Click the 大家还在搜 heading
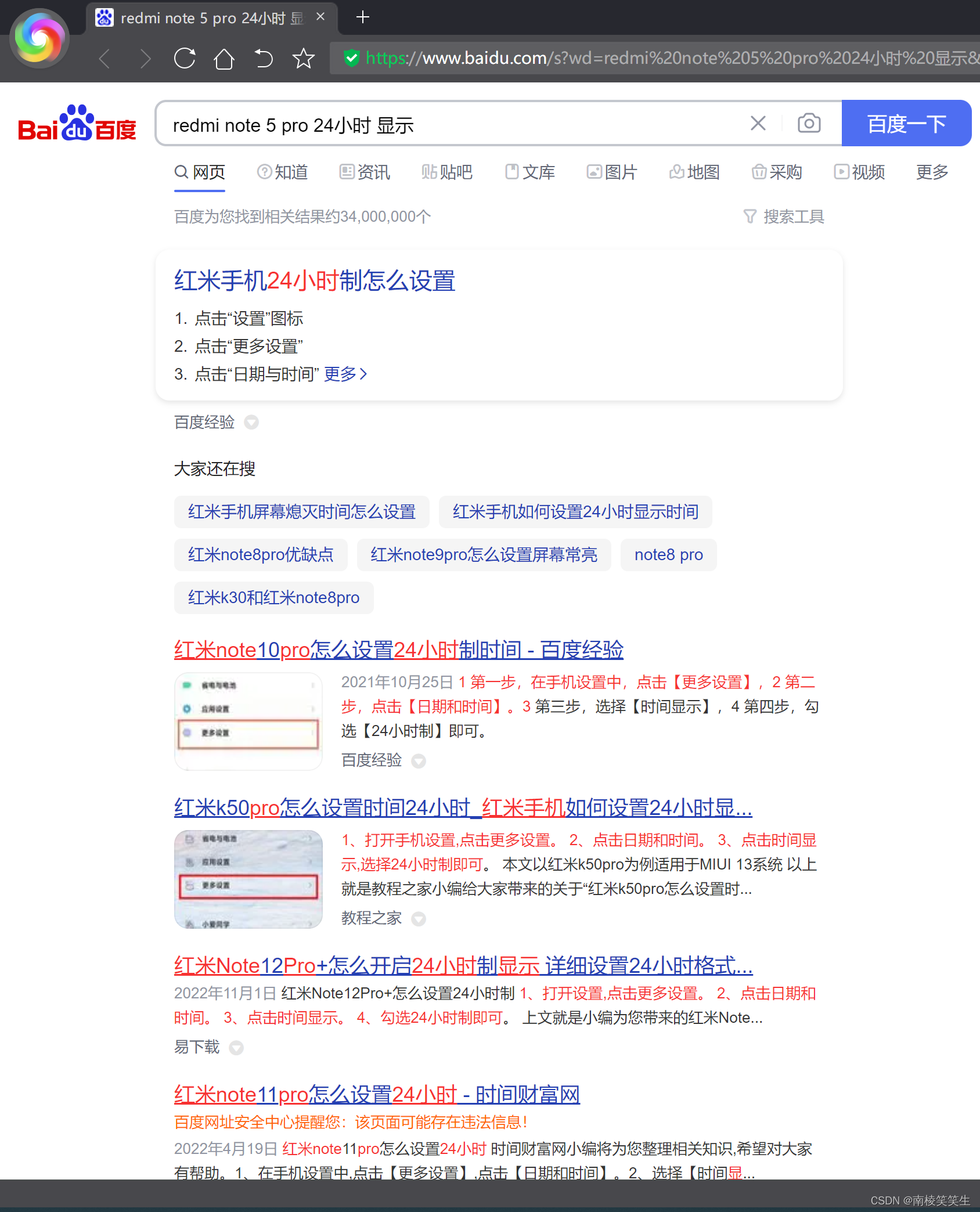 click(215, 468)
